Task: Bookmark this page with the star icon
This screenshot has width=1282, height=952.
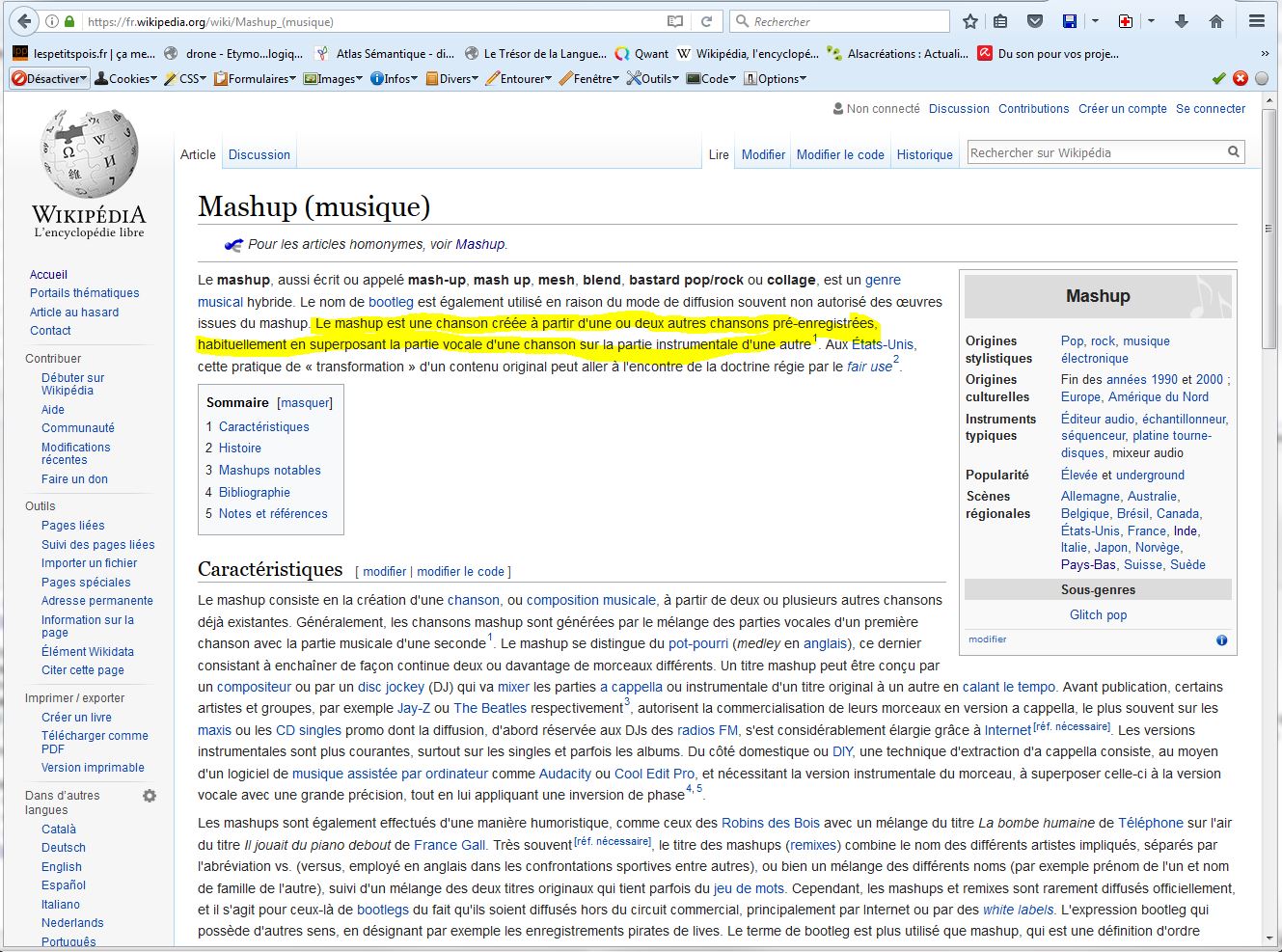Action: [x=970, y=21]
